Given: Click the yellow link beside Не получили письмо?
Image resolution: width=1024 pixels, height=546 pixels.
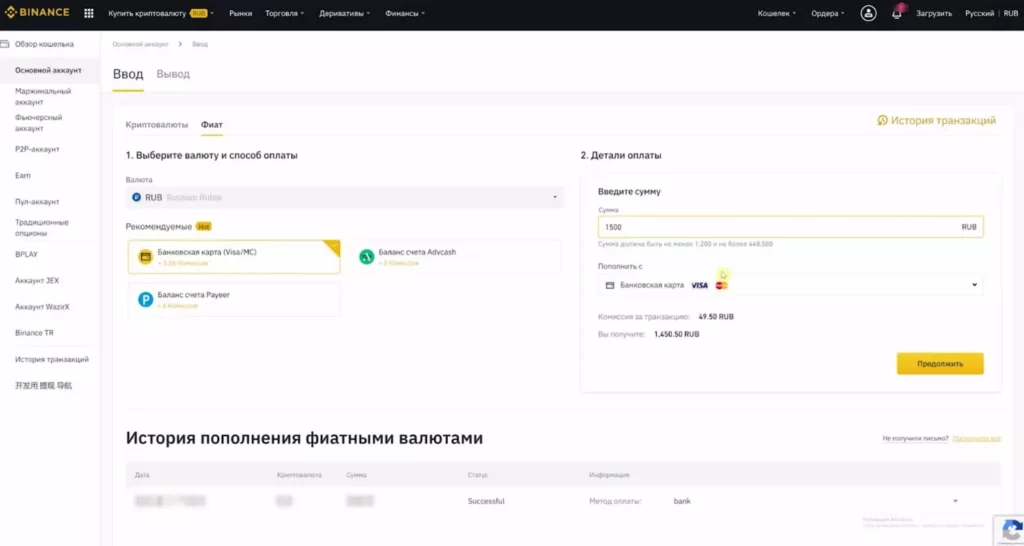Looking at the screenshot, I should tap(976, 438).
